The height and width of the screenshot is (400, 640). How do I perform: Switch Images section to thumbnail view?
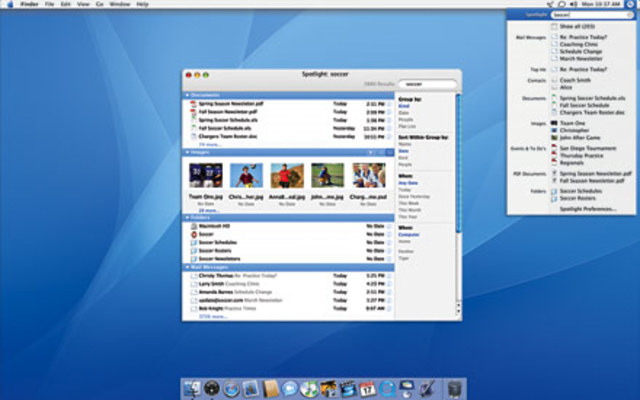(x=390, y=152)
